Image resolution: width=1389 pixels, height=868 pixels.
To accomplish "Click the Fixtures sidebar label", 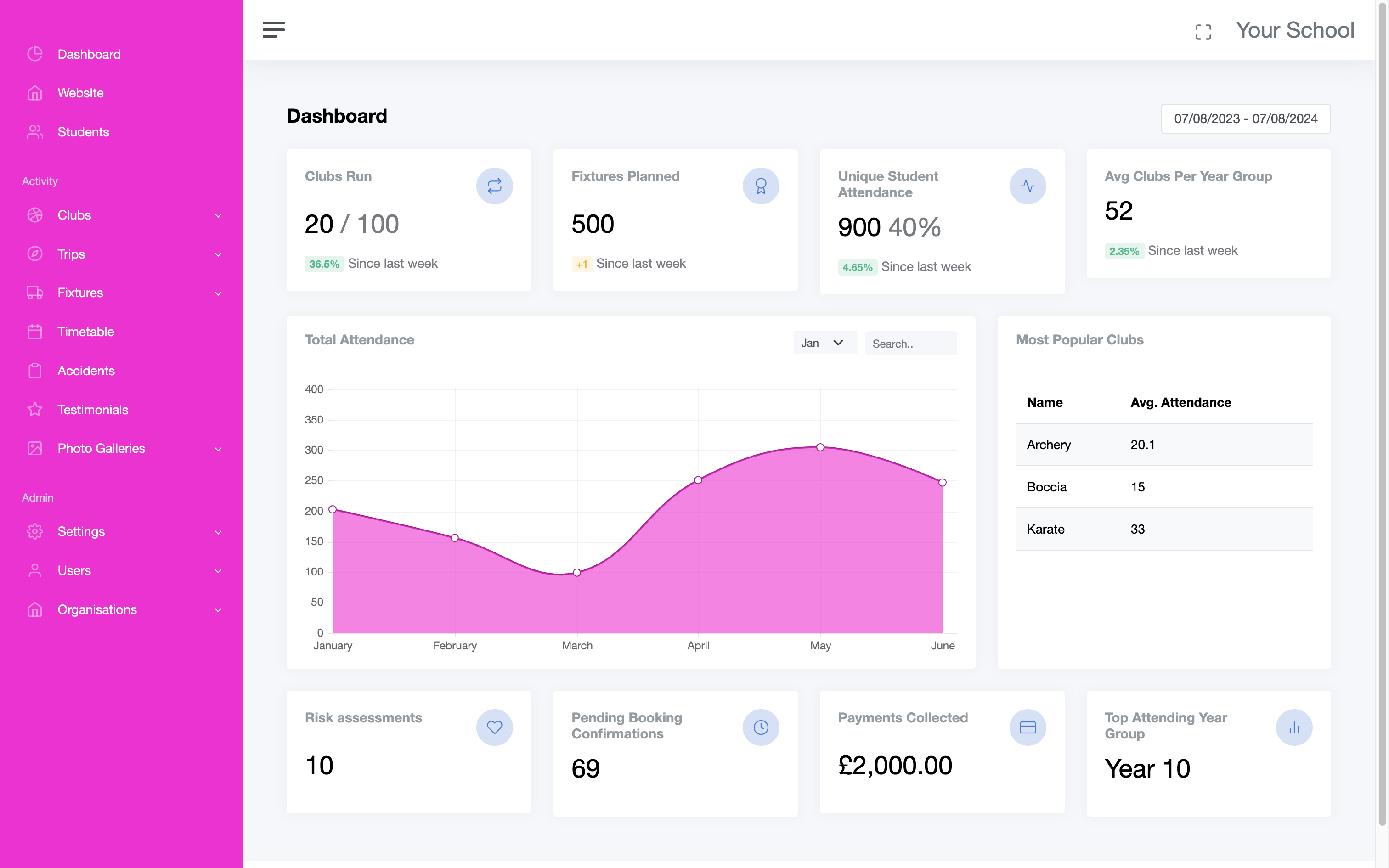I will click(80, 293).
